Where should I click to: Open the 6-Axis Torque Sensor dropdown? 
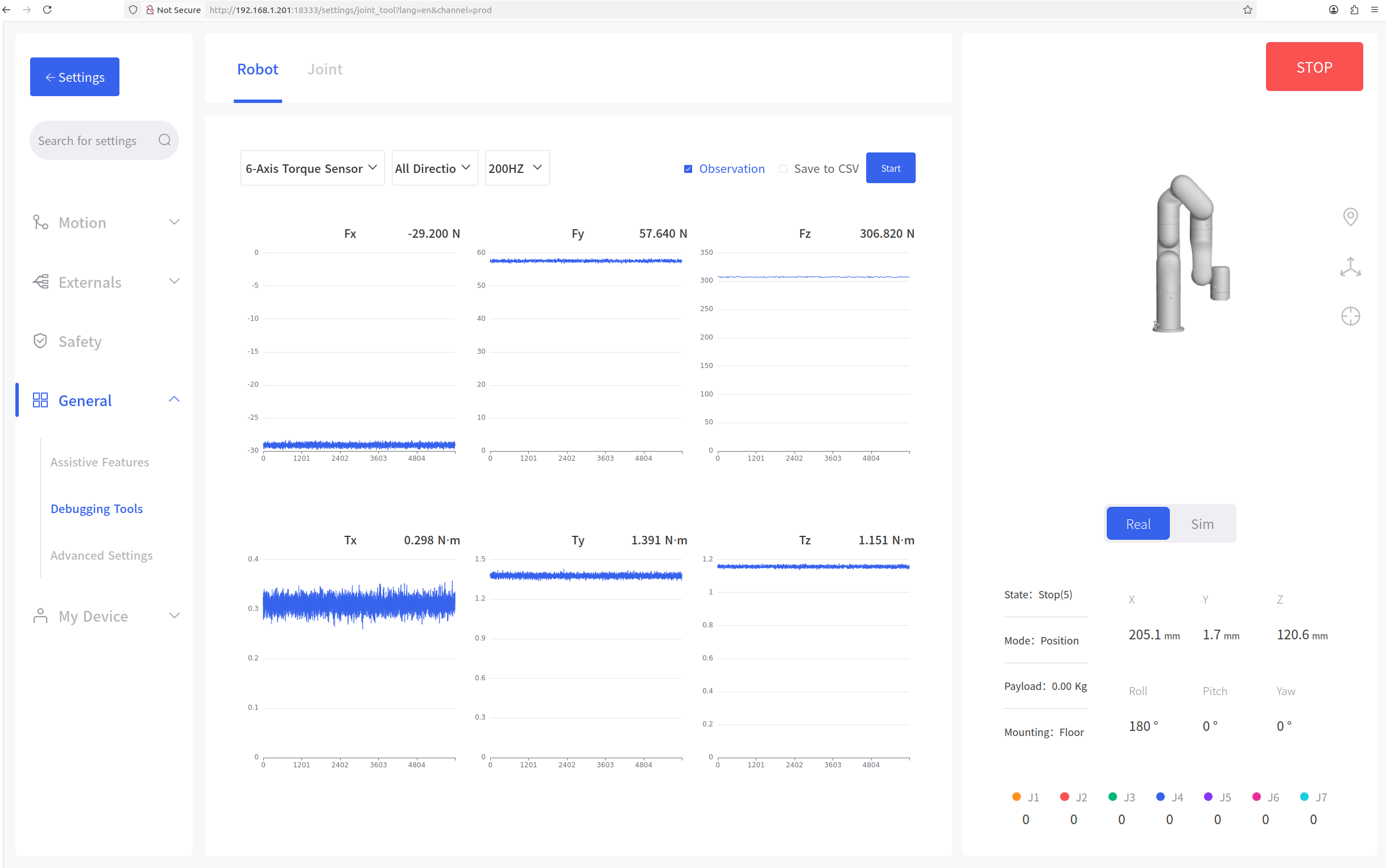tap(312, 168)
